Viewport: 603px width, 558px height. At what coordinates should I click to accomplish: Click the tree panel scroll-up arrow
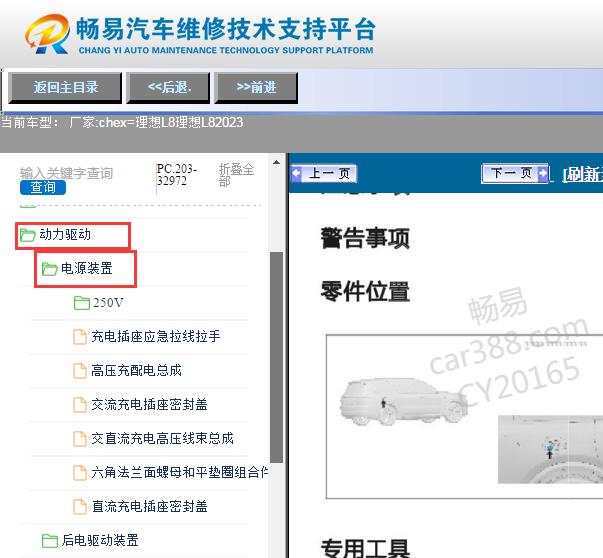276,162
